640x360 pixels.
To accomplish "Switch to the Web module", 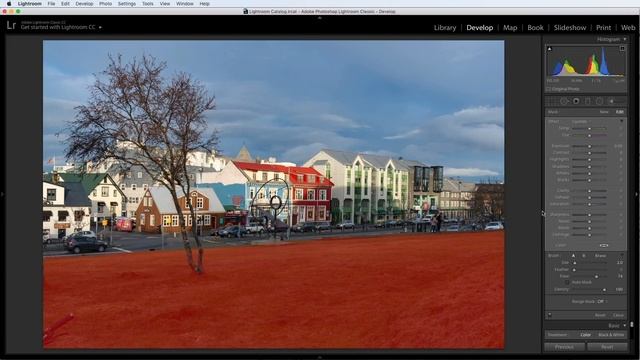I will (x=628, y=28).
